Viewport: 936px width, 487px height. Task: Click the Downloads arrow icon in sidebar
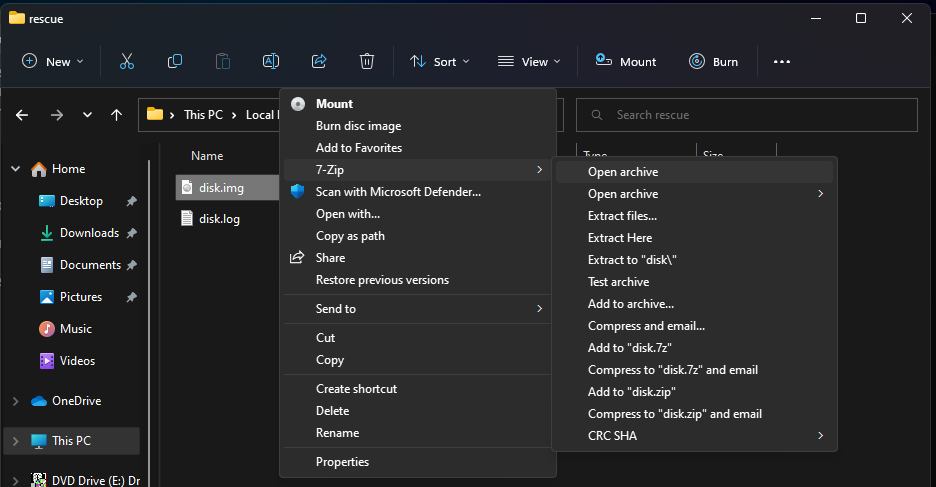[47, 233]
